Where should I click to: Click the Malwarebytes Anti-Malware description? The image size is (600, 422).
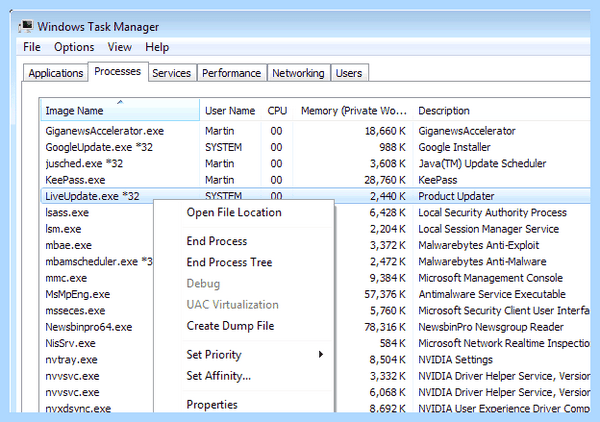(482, 262)
